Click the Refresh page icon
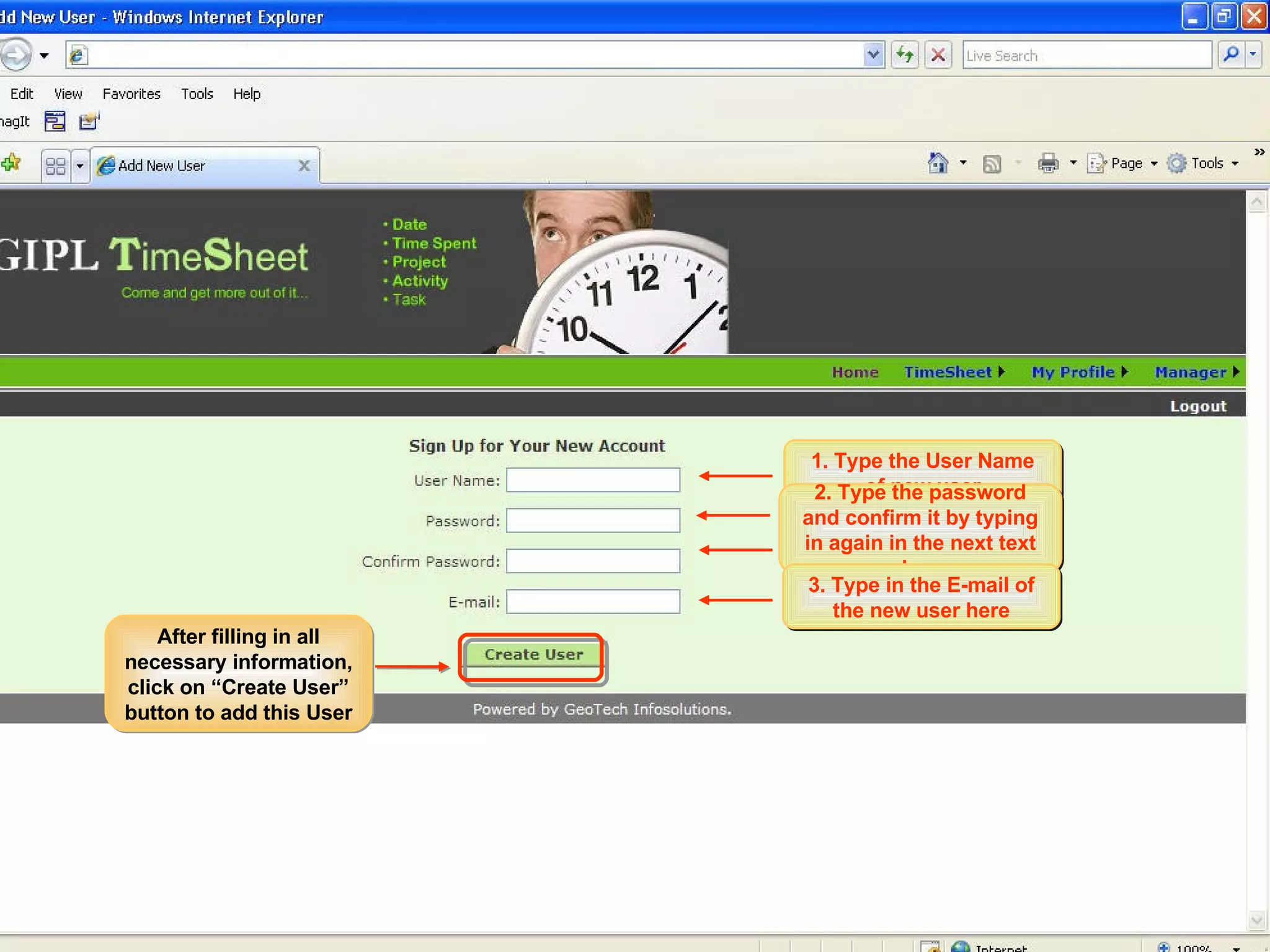This screenshot has height=952, width=1270. click(x=905, y=56)
